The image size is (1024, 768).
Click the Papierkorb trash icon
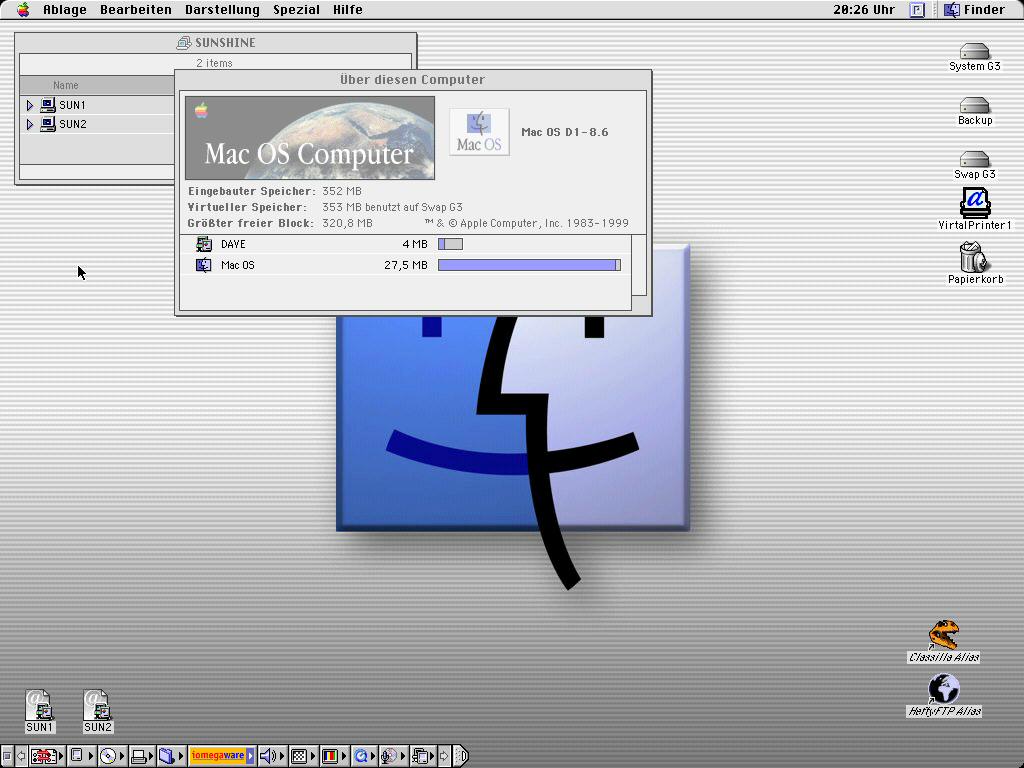point(973,258)
